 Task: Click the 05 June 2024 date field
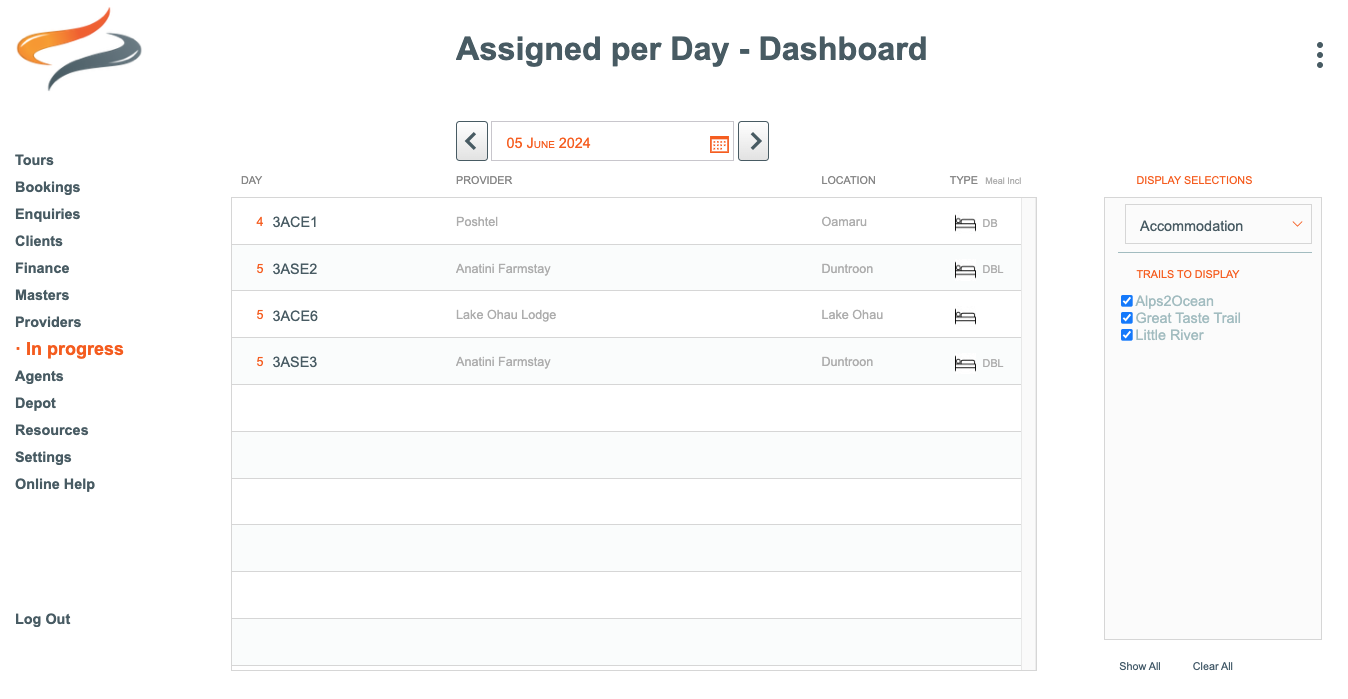(x=612, y=141)
